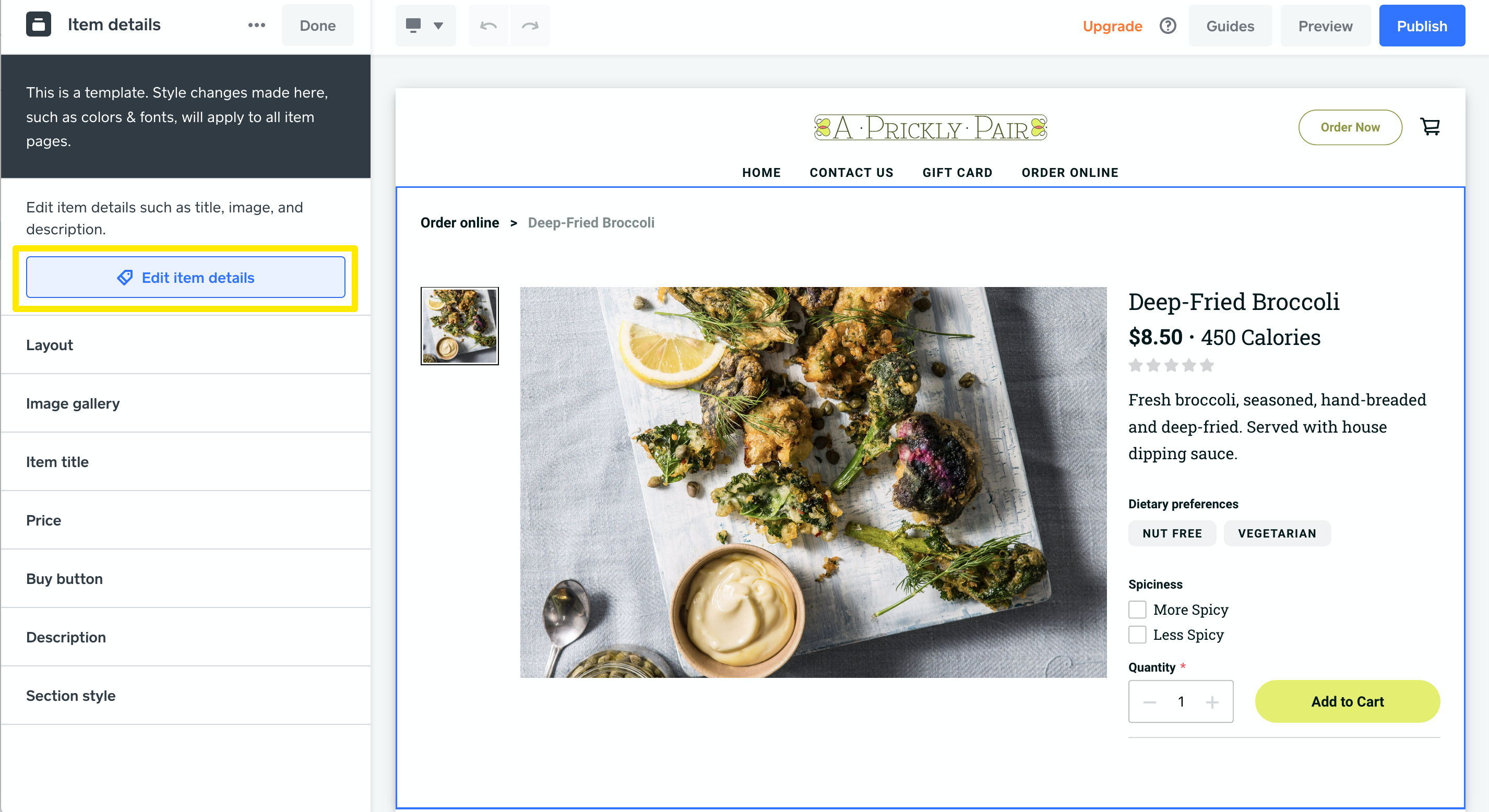Select the tag icon on Edit item details
1489x812 pixels.
(x=125, y=278)
